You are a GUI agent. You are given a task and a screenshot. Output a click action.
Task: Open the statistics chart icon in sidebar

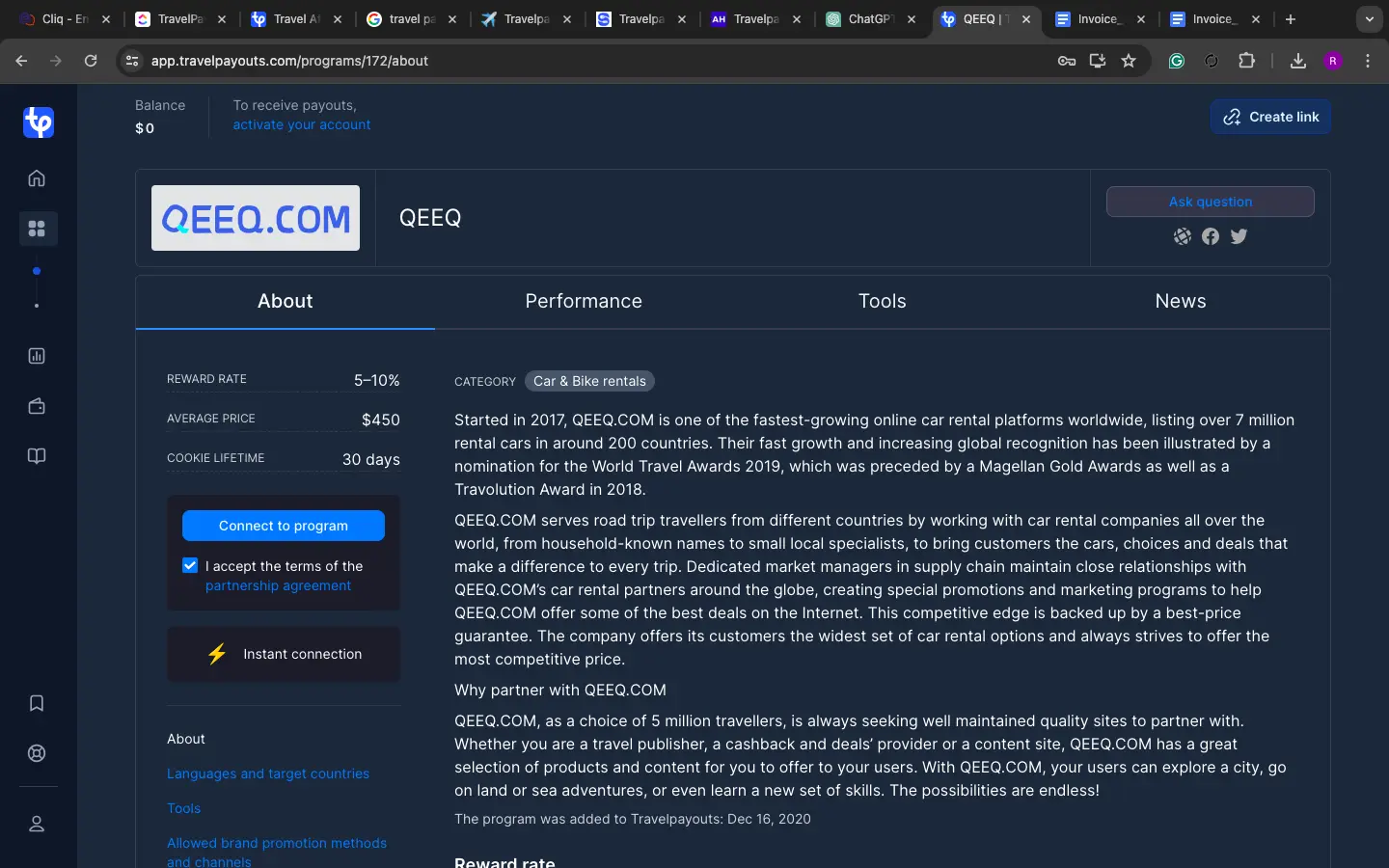tap(37, 356)
